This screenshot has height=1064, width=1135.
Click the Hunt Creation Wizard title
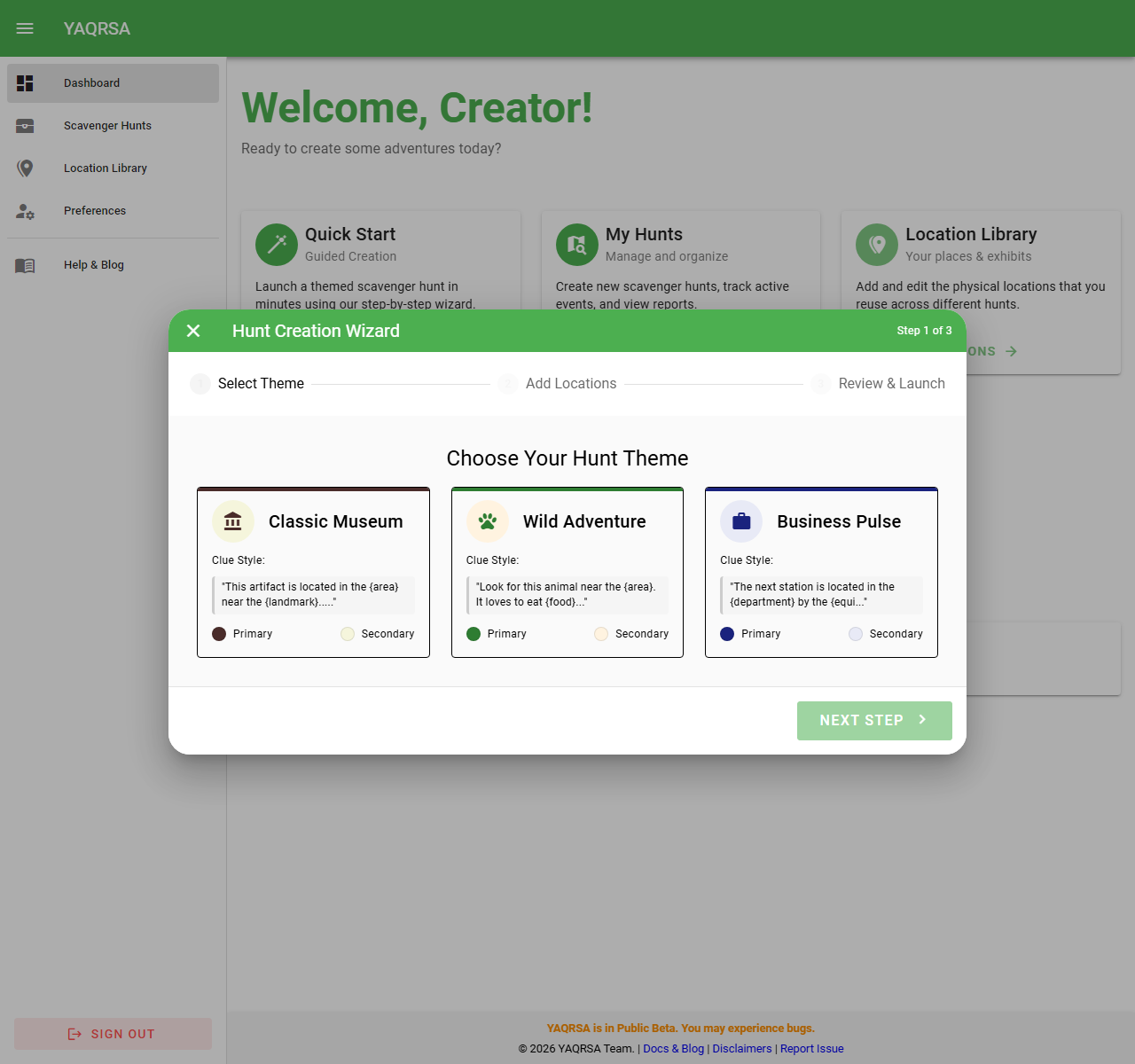316,331
